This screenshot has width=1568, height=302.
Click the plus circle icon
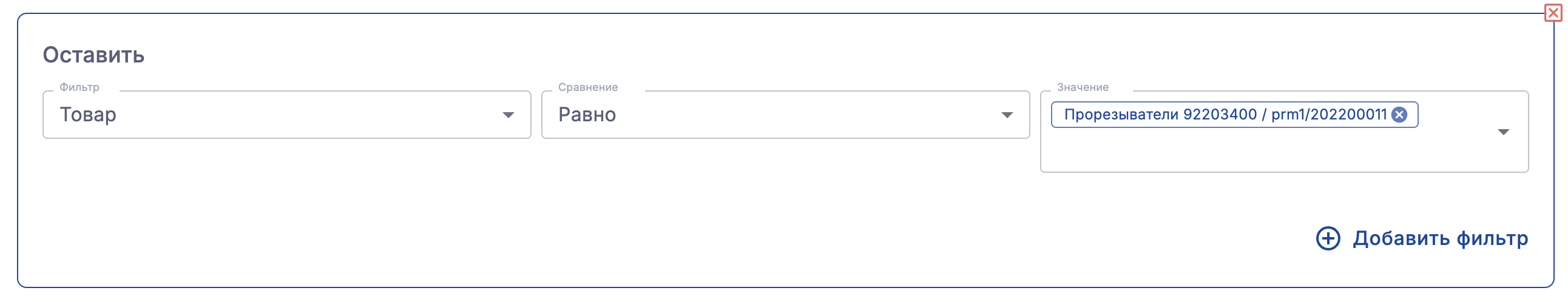coord(1328,238)
